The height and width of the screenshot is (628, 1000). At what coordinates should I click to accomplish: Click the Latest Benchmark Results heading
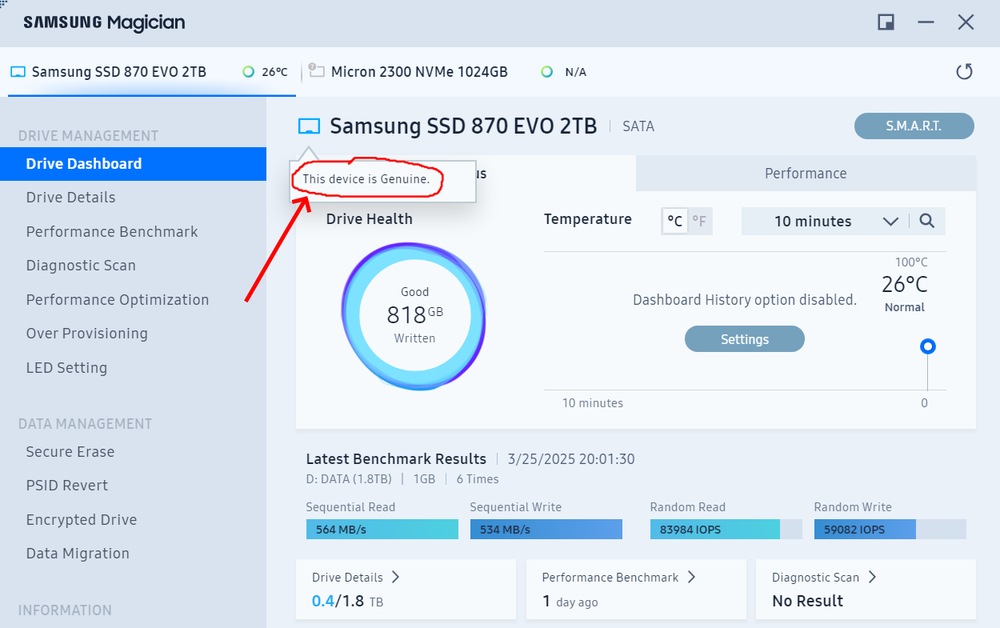click(x=396, y=459)
